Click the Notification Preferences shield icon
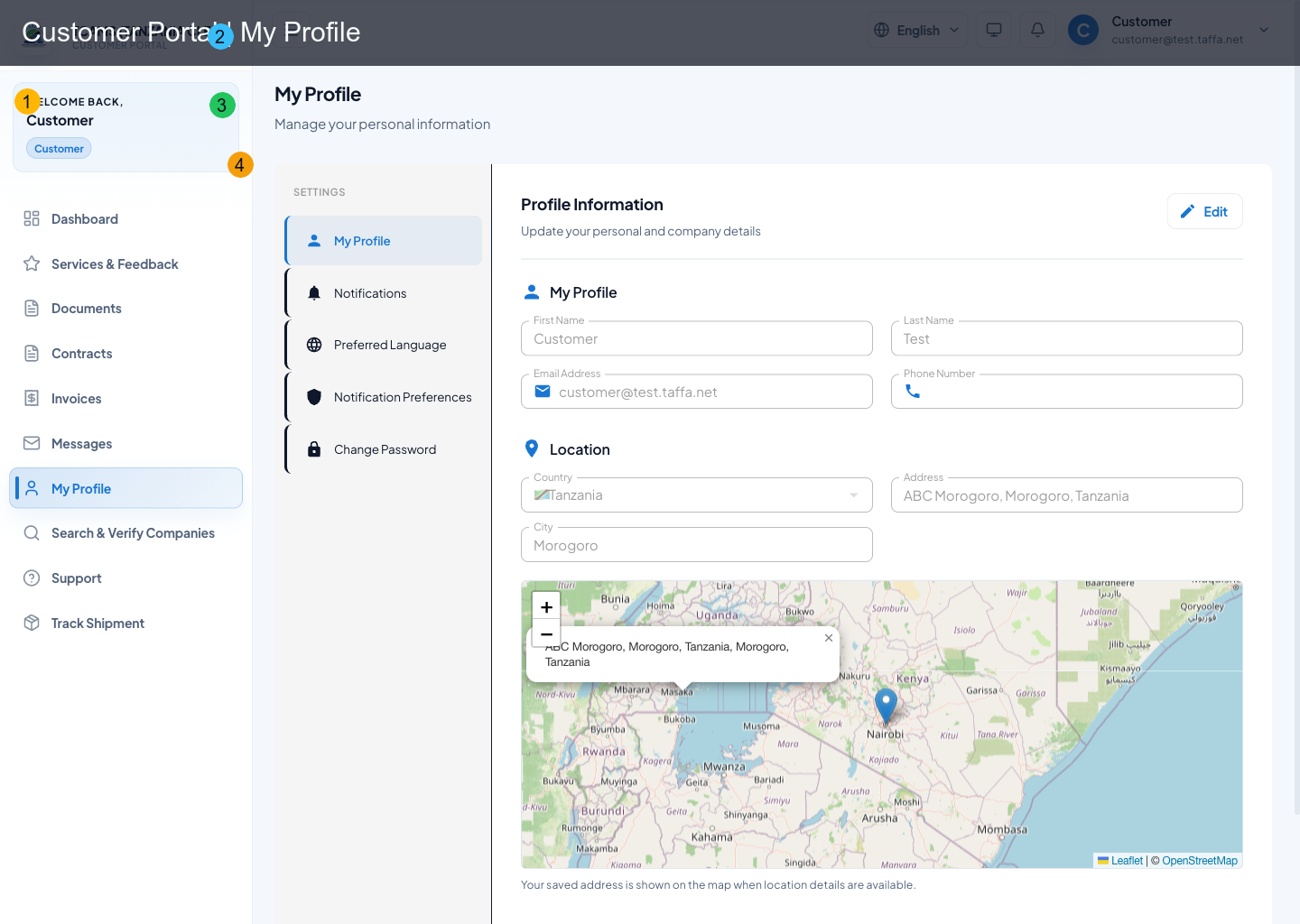Image resolution: width=1300 pixels, height=924 pixels. click(x=314, y=397)
